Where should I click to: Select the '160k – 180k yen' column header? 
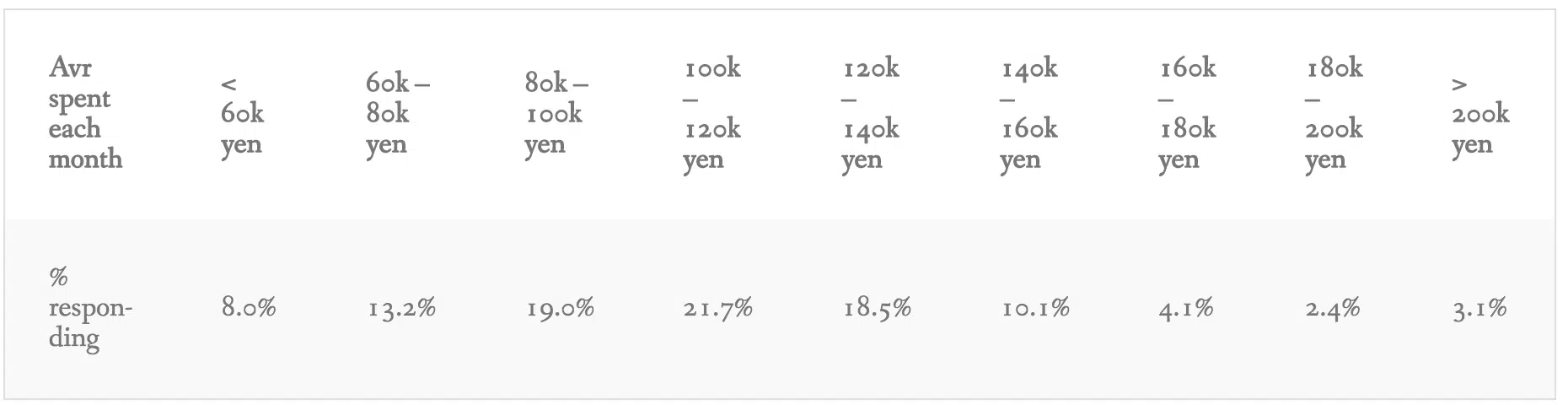[x=1187, y=113]
